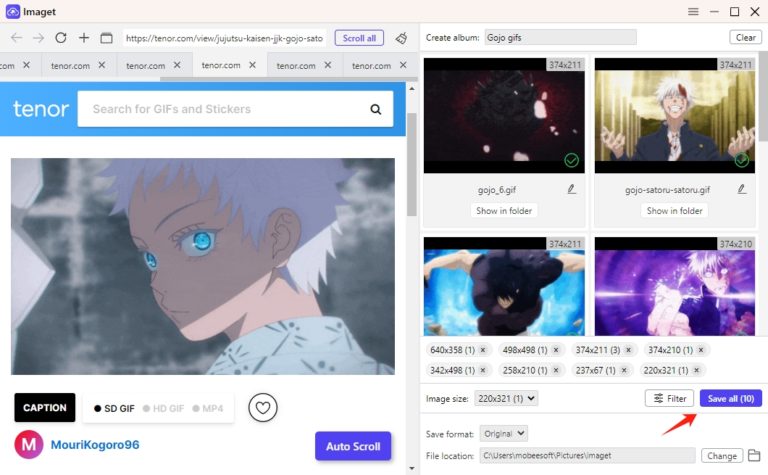This screenshot has height=475, width=768.
Task: Remove the 342x498 size filter tag
Action: [483, 370]
